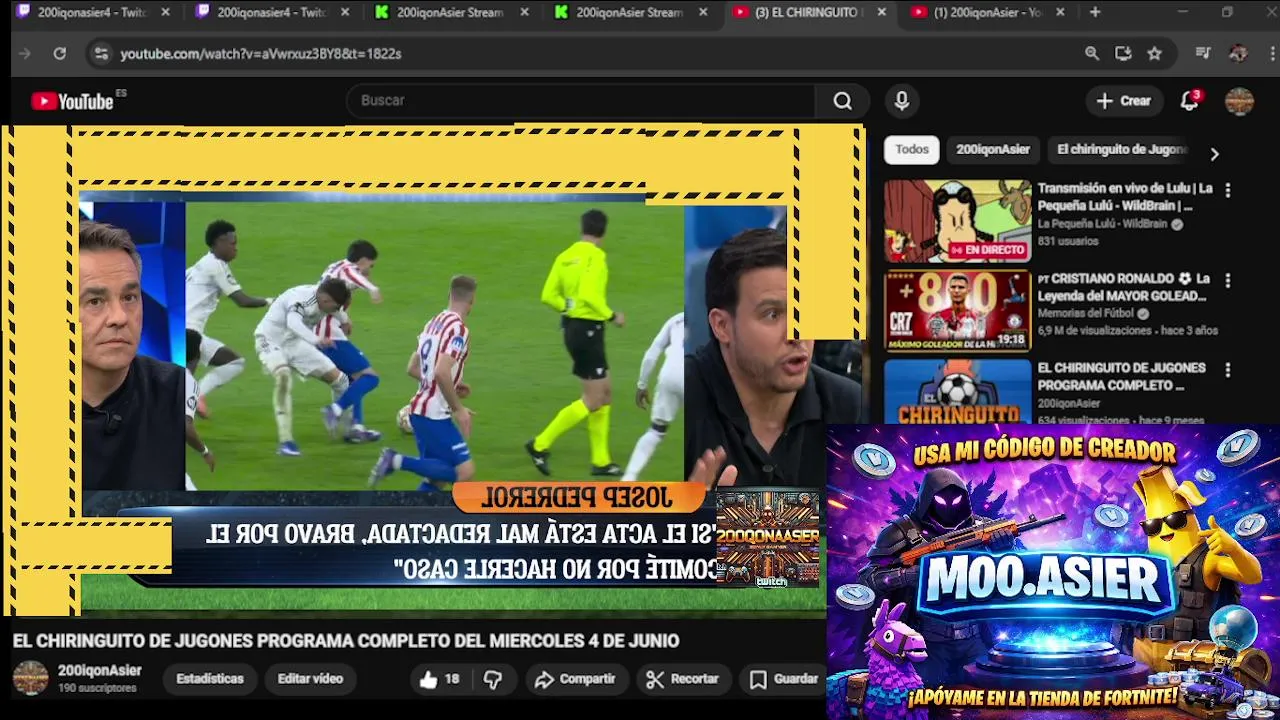1280x720 pixels.
Task: Click the youtube.com address bar URL
Action: point(261,54)
